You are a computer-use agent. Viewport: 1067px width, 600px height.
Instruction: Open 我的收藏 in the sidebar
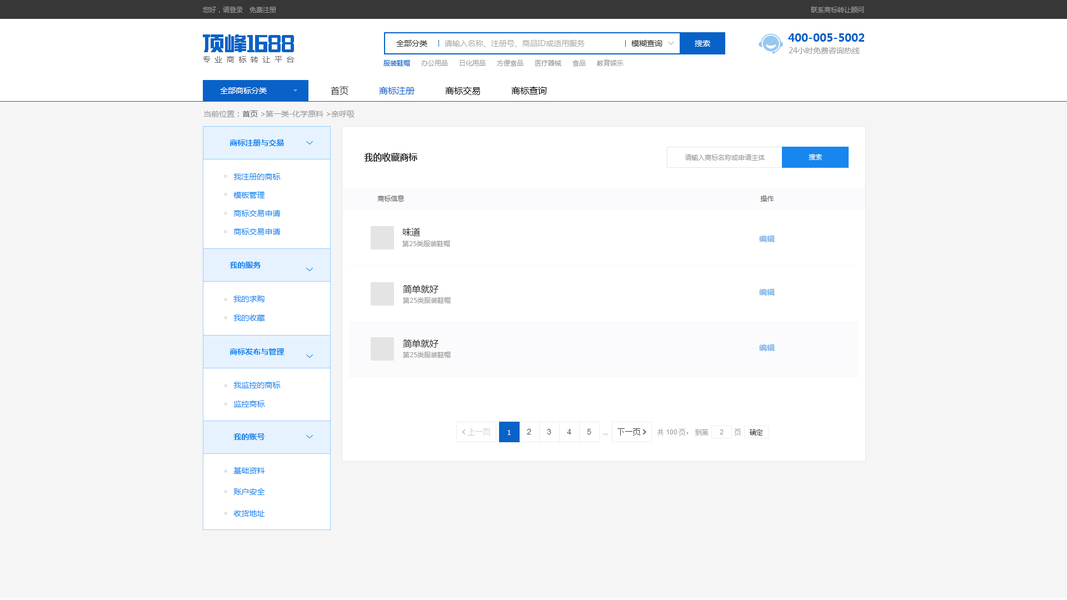(x=249, y=318)
